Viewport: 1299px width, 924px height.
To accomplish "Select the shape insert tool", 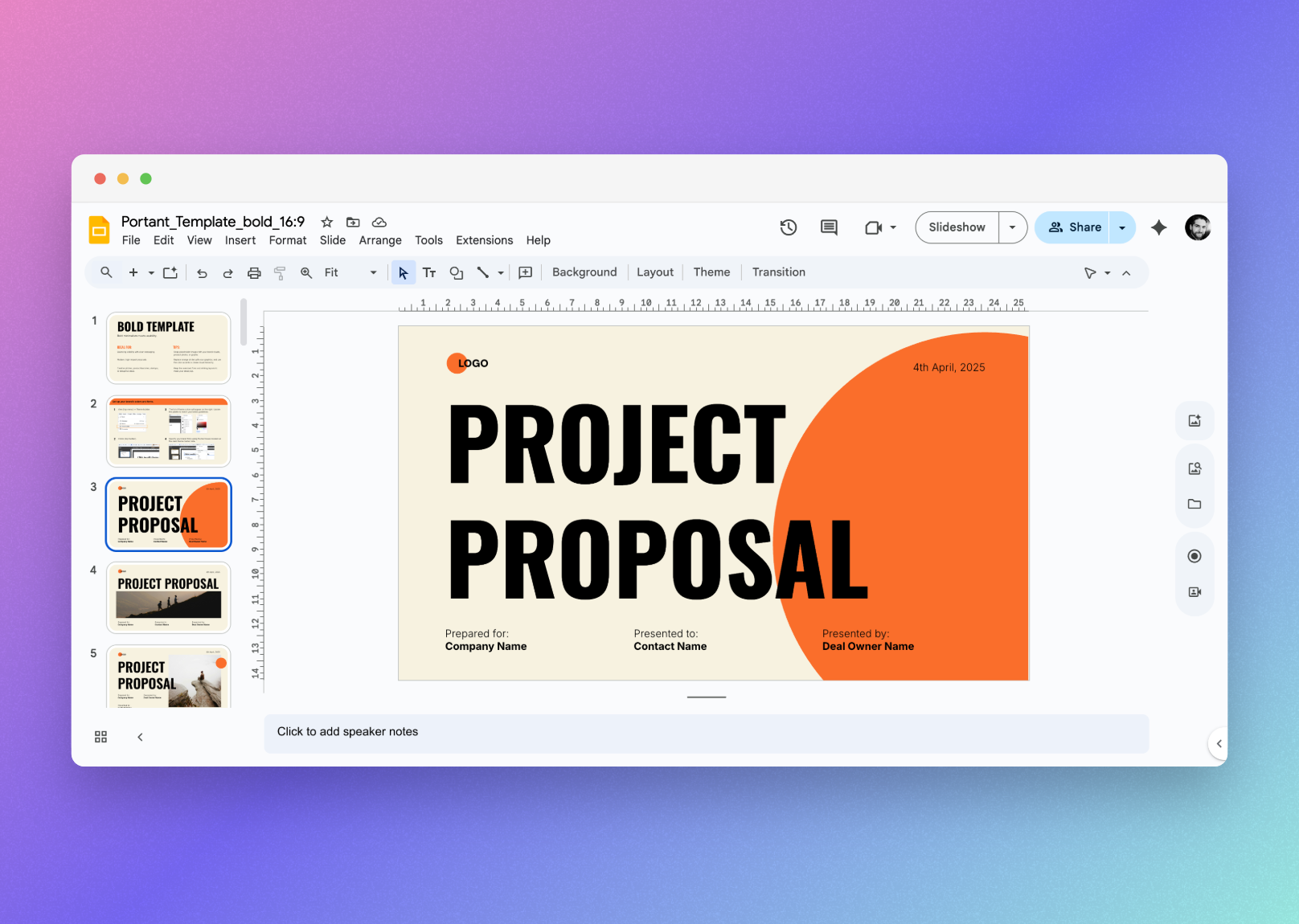I will point(457,272).
